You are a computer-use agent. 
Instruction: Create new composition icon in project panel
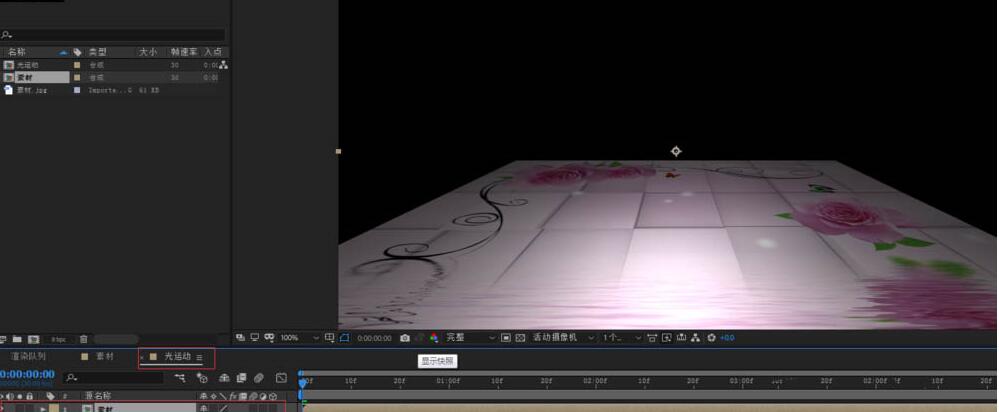(34, 339)
